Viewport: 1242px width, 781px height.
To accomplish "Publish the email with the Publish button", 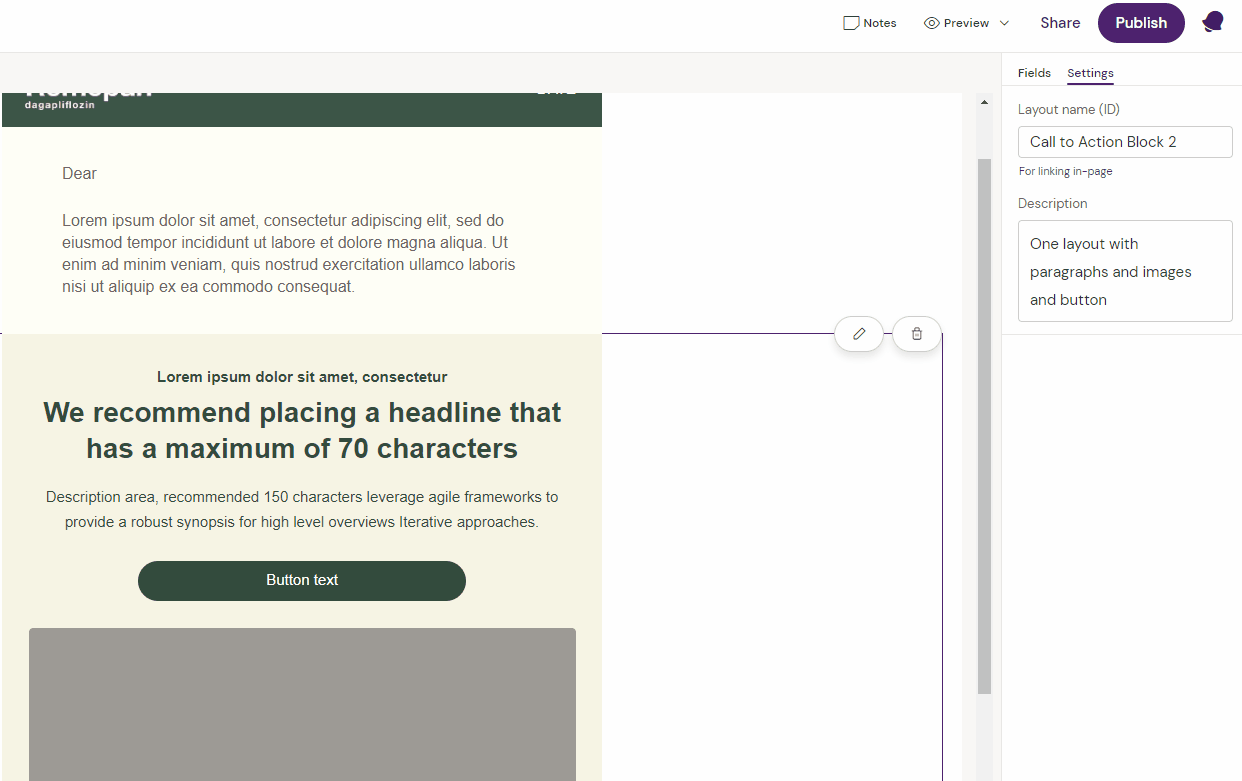I will tap(1140, 23).
